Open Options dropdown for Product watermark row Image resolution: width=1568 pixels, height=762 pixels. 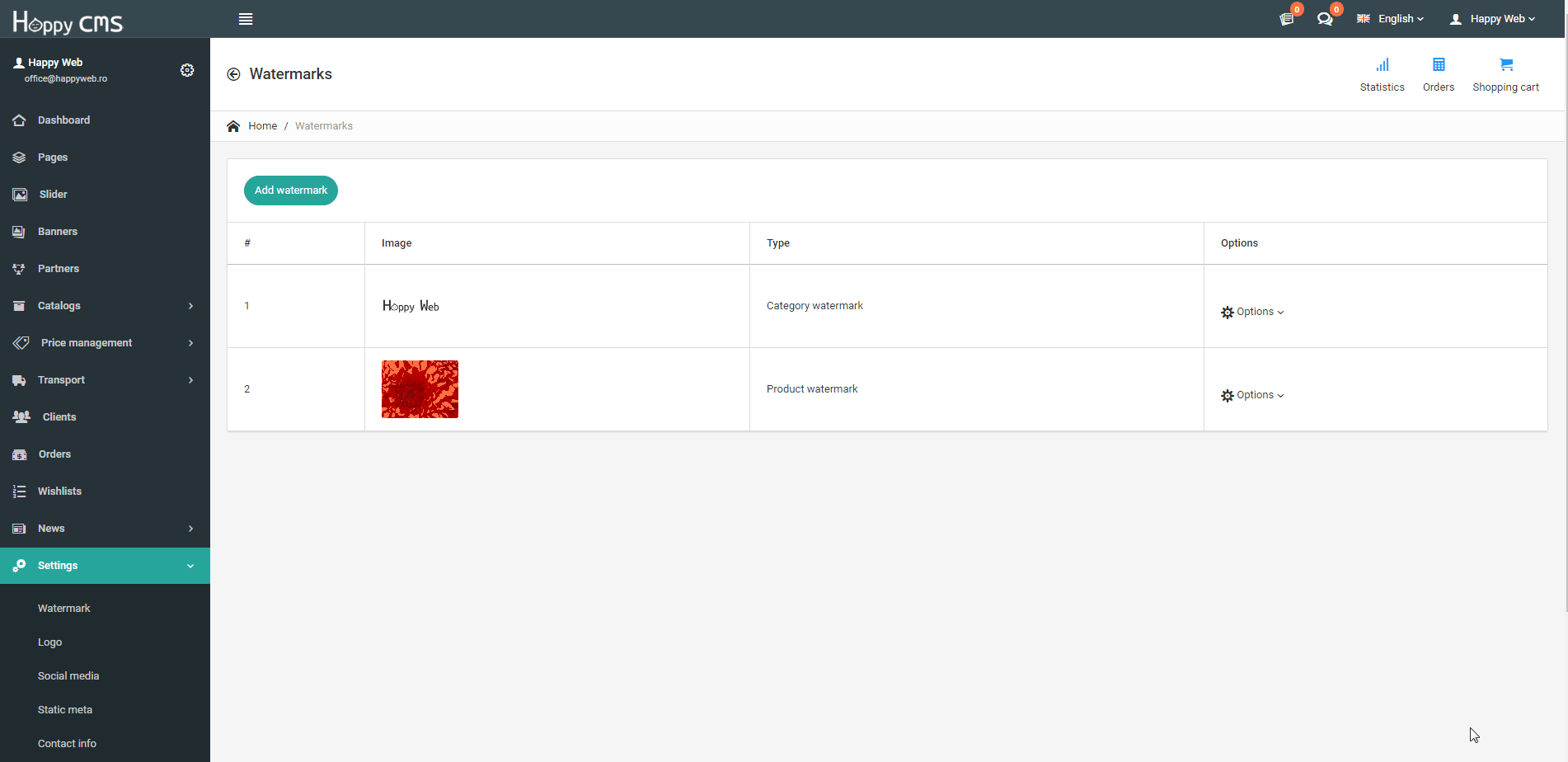coord(1252,395)
